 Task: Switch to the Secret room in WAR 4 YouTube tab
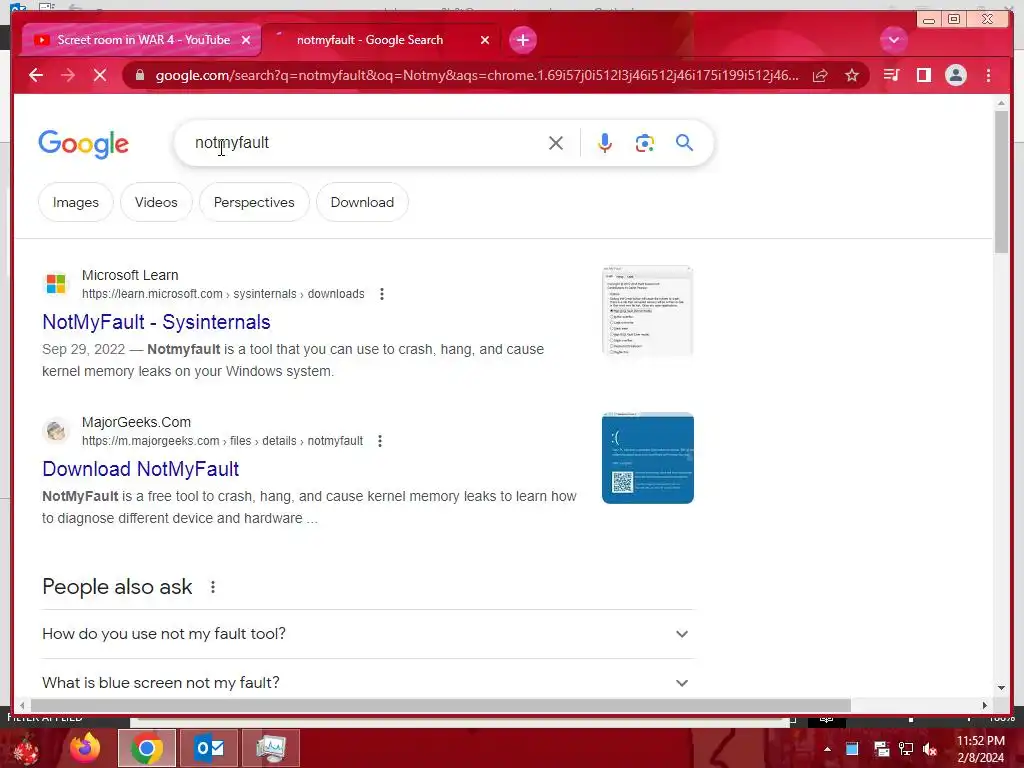(140, 40)
